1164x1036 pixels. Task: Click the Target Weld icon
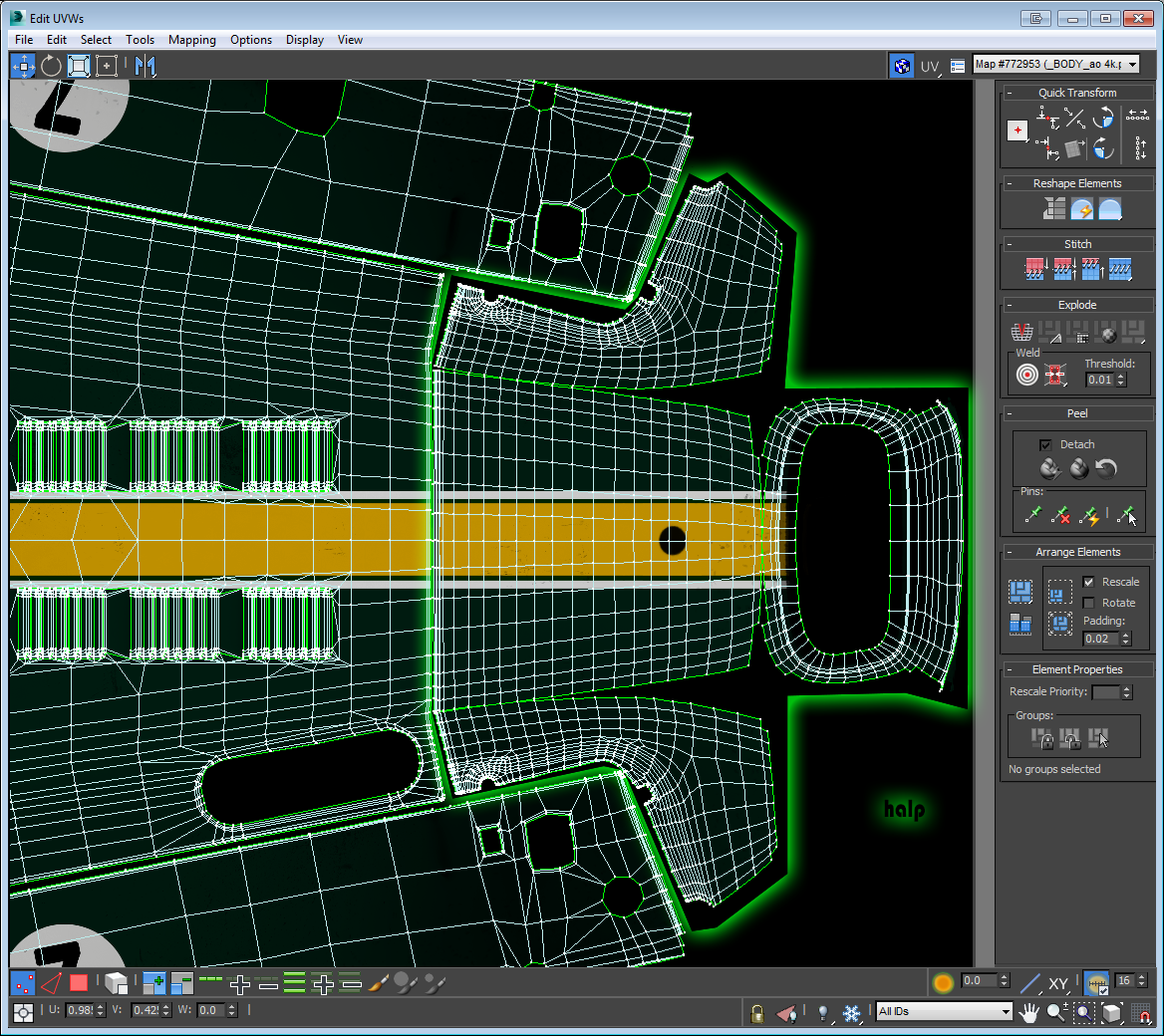pos(1026,375)
